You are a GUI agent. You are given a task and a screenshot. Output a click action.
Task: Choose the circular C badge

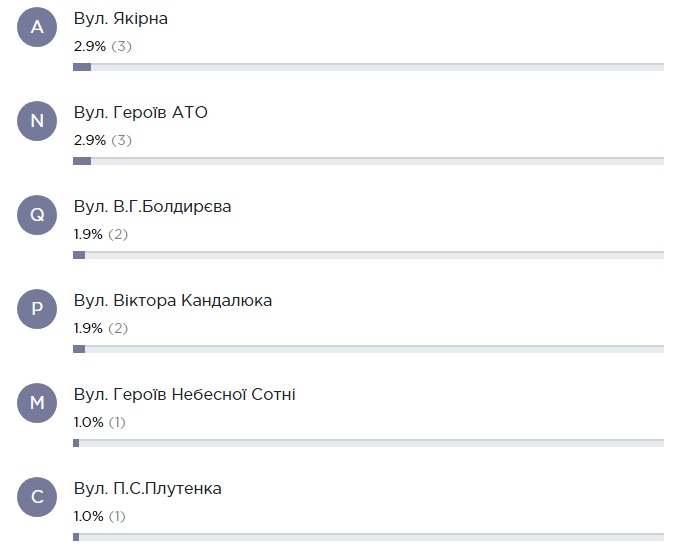click(37, 497)
